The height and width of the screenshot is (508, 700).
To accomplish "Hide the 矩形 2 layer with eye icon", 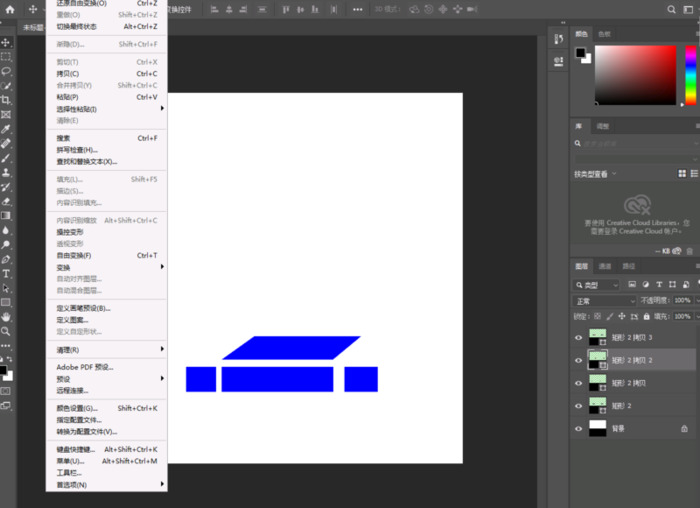I will pyautogui.click(x=578, y=405).
